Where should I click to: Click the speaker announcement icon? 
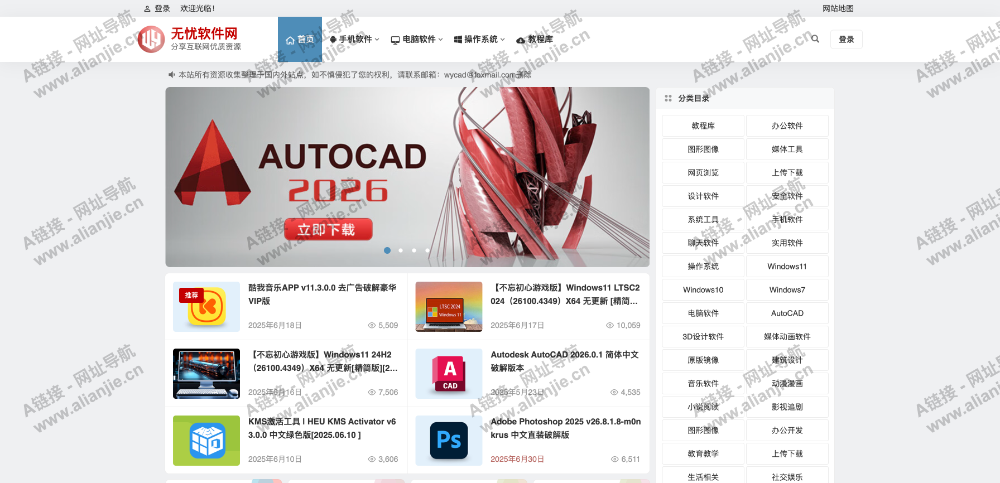(x=172, y=75)
